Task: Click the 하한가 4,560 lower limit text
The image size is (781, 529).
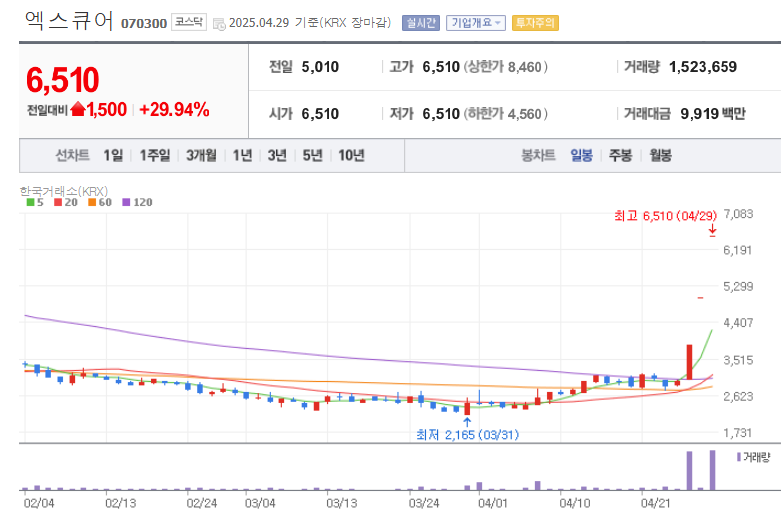Action: (x=506, y=114)
